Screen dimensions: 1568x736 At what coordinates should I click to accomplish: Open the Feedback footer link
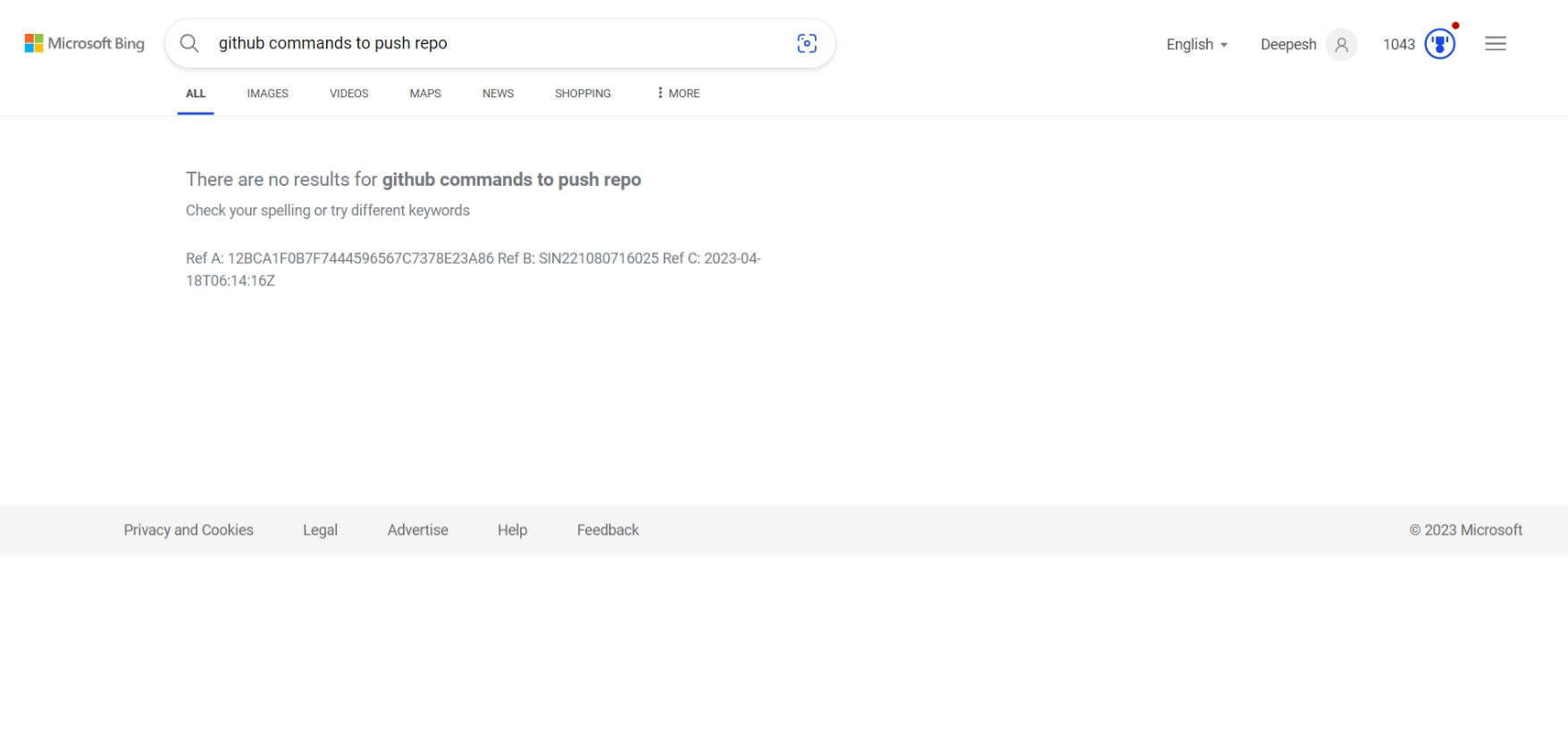coord(608,530)
